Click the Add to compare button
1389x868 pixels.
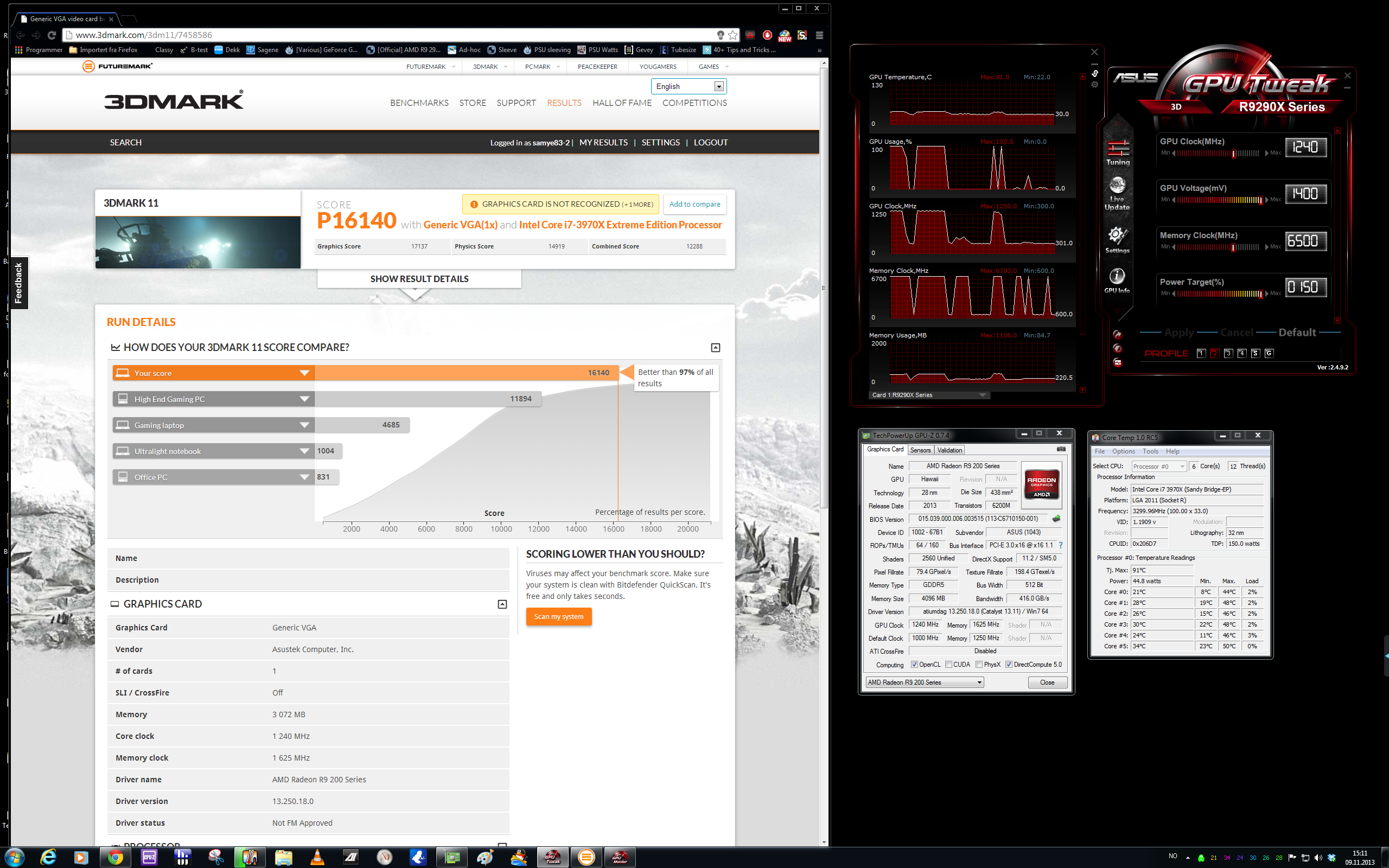tap(694, 204)
